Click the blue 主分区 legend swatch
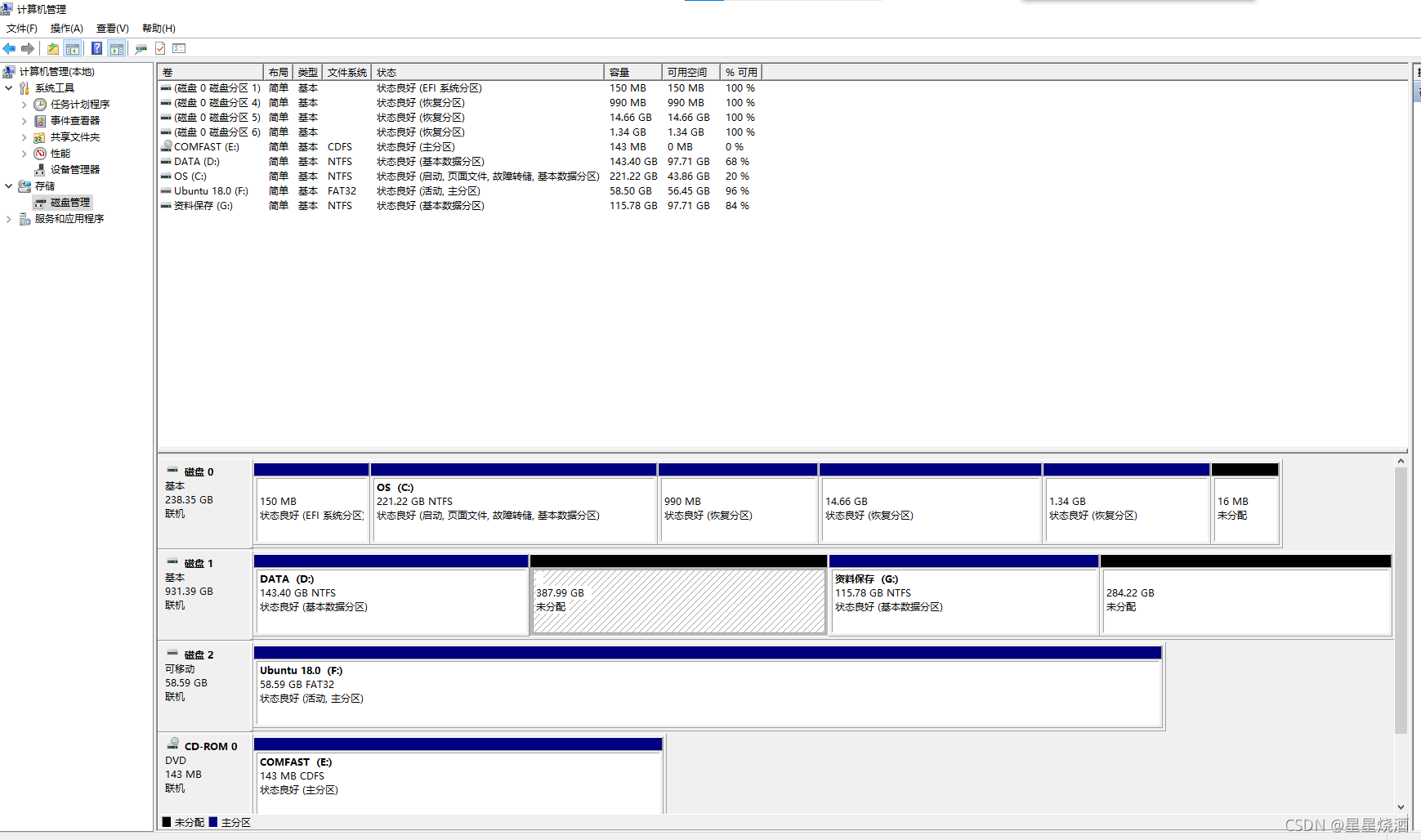Viewport: 1421px width, 840px height. (213, 822)
